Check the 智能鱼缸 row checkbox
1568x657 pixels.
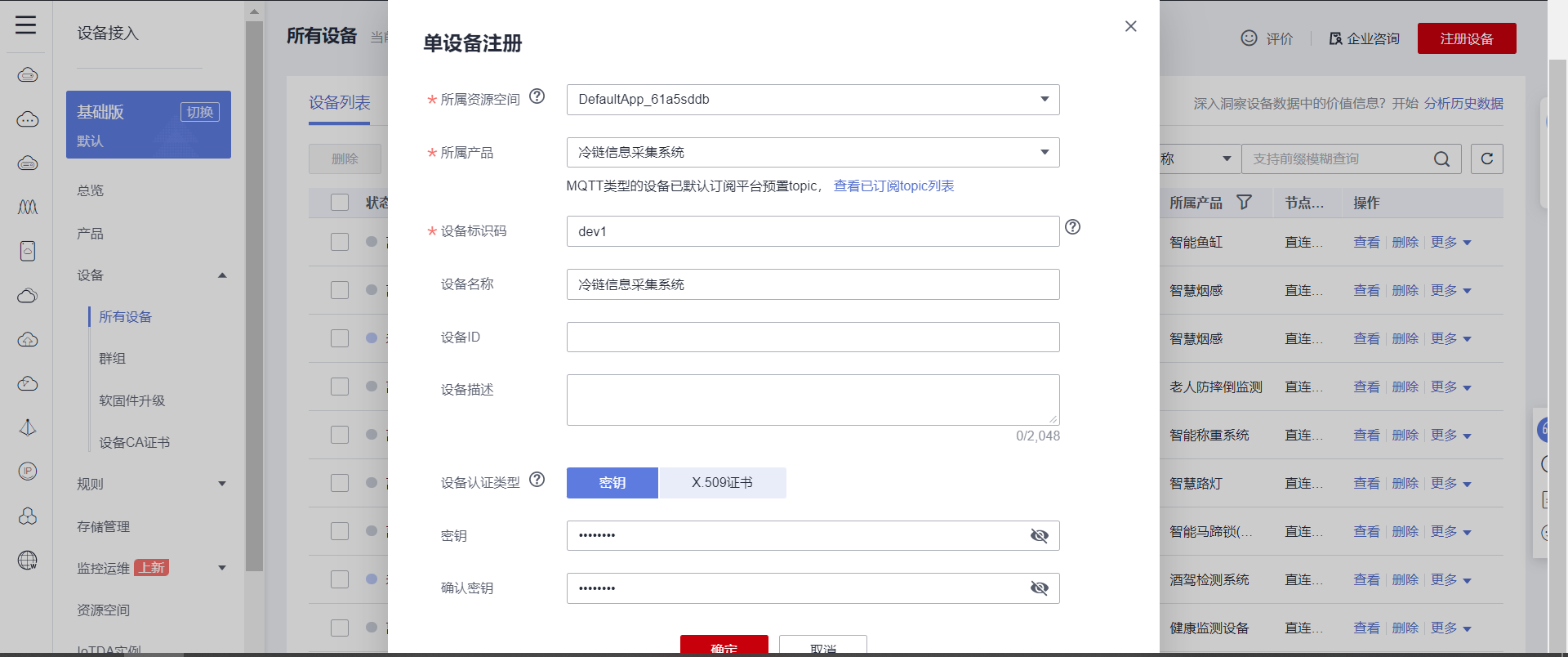[x=340, y=242]
